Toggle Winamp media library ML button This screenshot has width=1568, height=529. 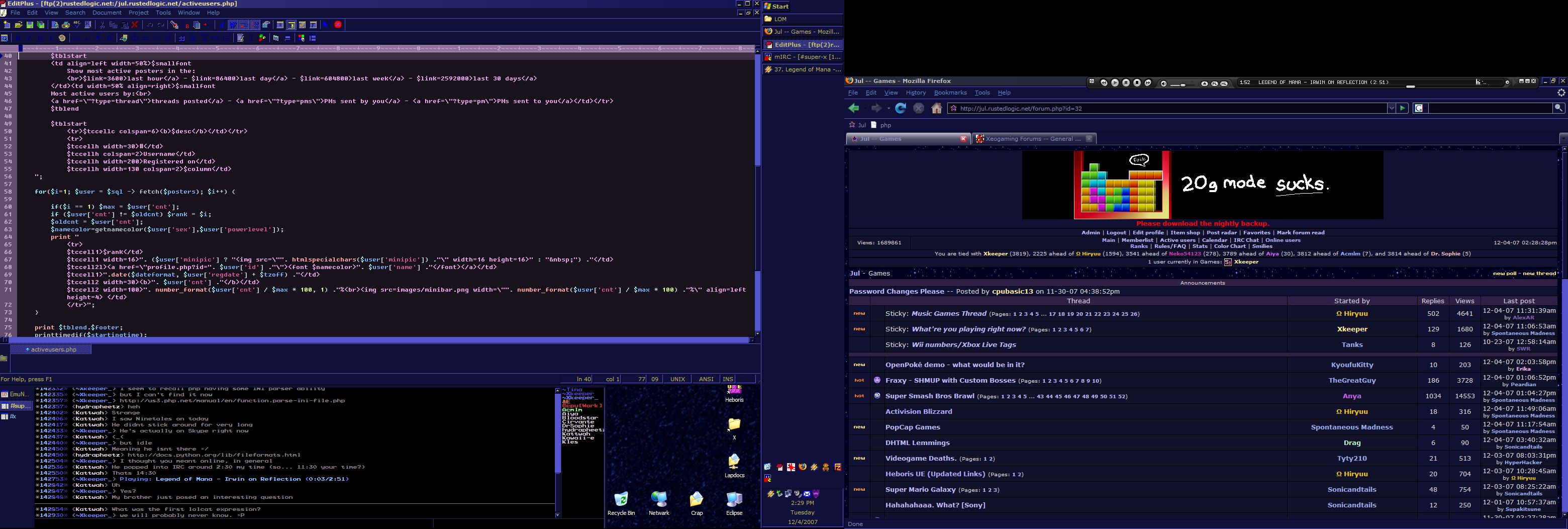coord(1224,83)
